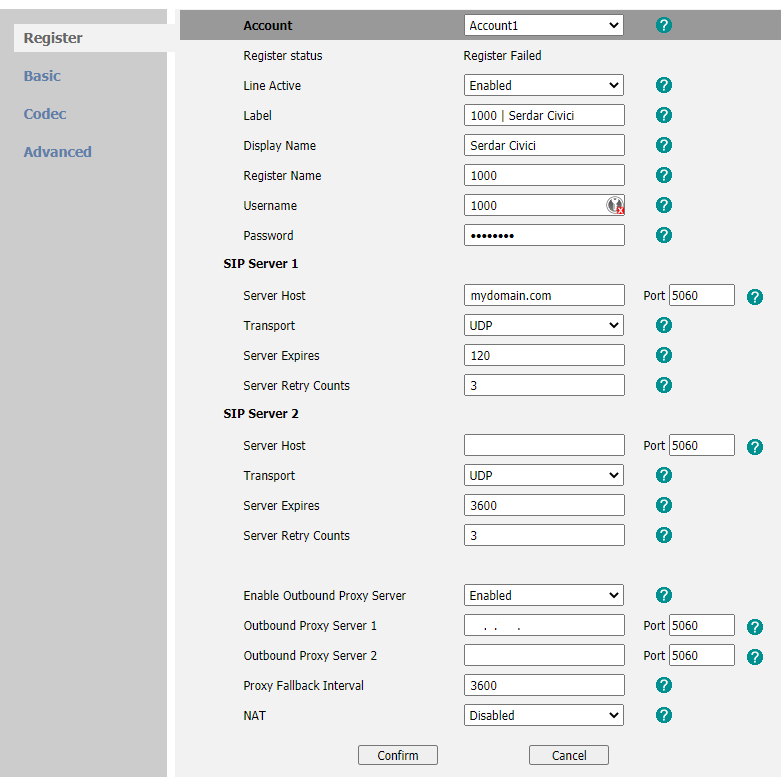
Task: Click the Cancel button
Action: 568,755
